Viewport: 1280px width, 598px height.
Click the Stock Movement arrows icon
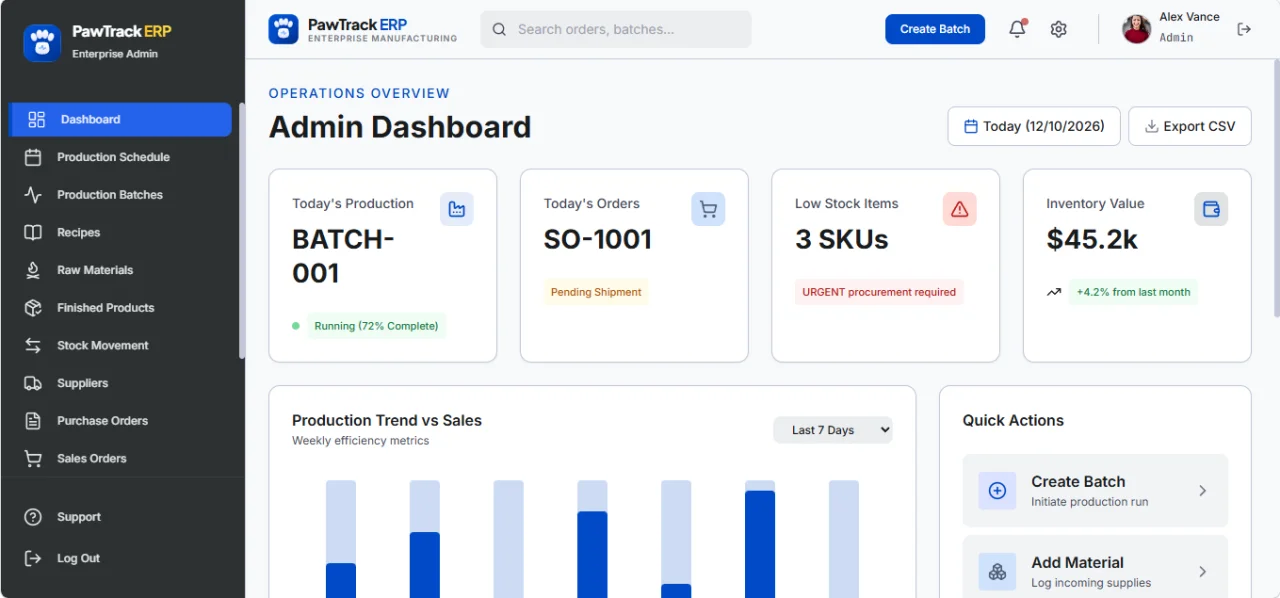click(x=33, y=345)
